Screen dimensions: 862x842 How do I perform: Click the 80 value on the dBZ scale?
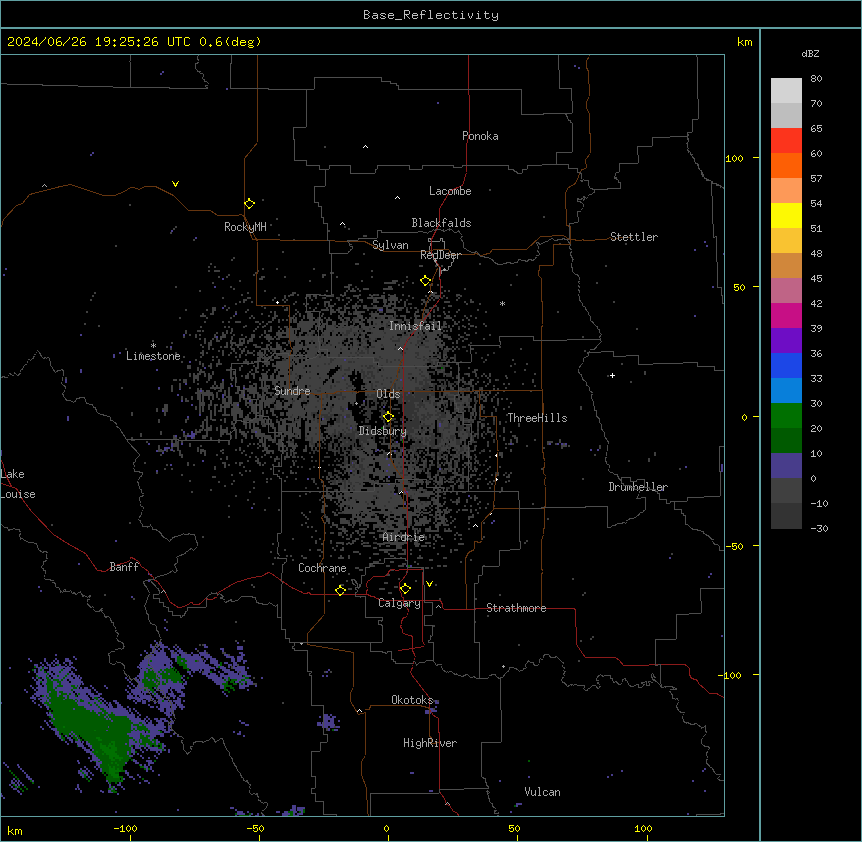tap(816, 79)
